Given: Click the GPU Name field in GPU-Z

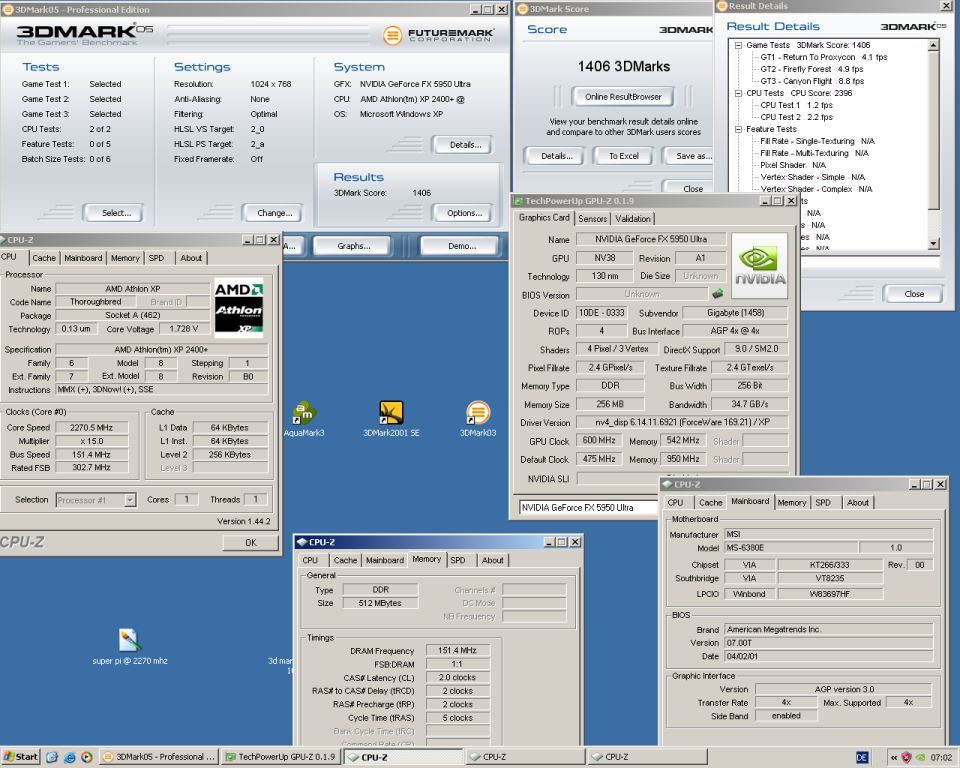Looking at the screenshot, I should (651, 239).
